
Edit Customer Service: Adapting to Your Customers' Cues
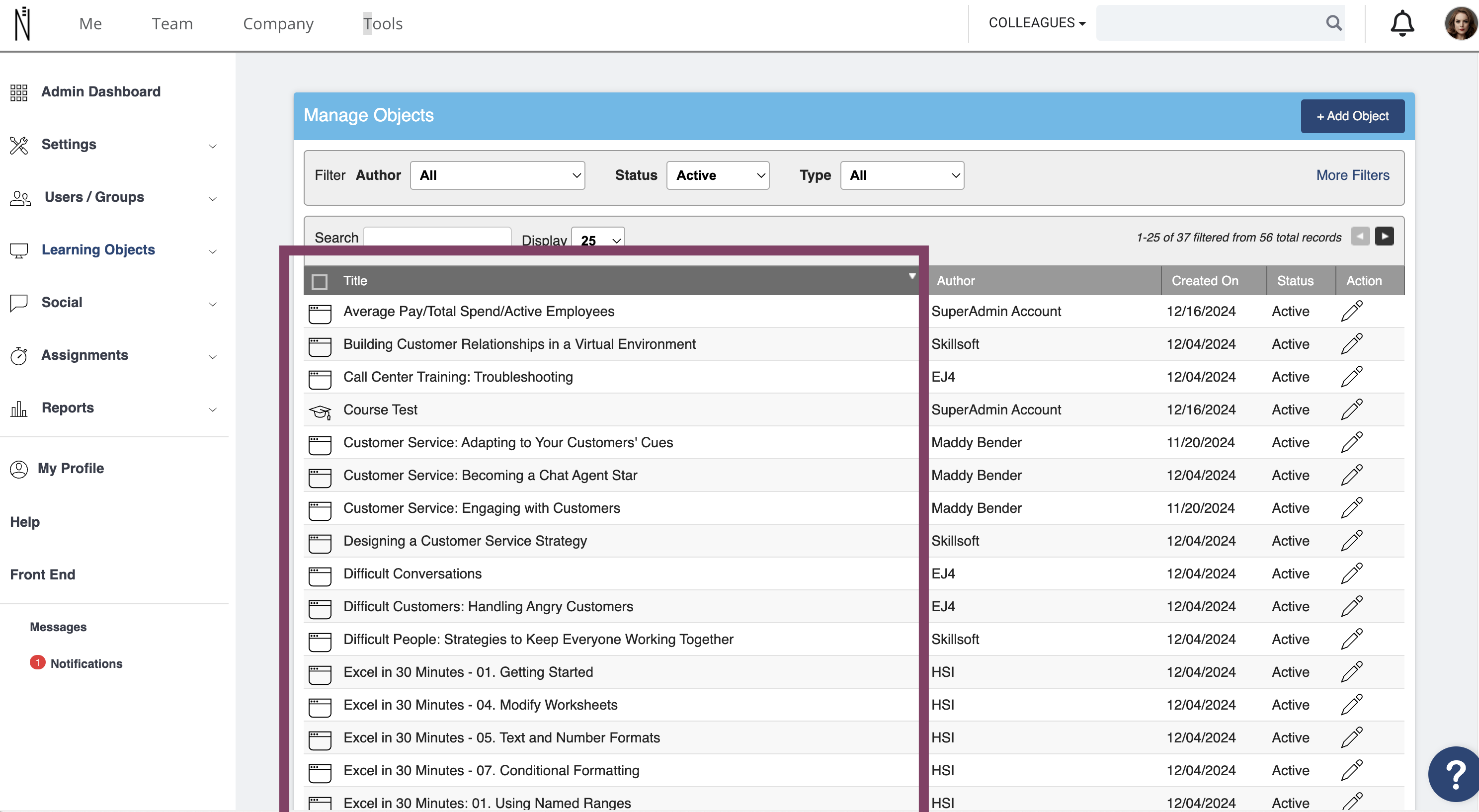[x=1352, y=442]
